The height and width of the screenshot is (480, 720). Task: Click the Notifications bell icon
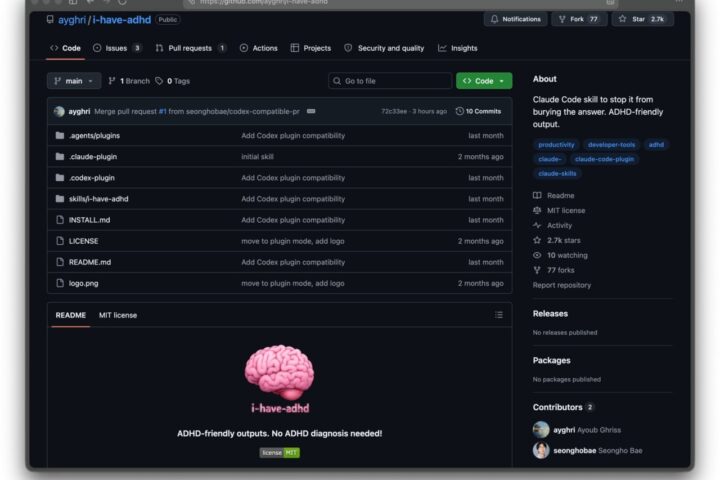click(494, 19)
